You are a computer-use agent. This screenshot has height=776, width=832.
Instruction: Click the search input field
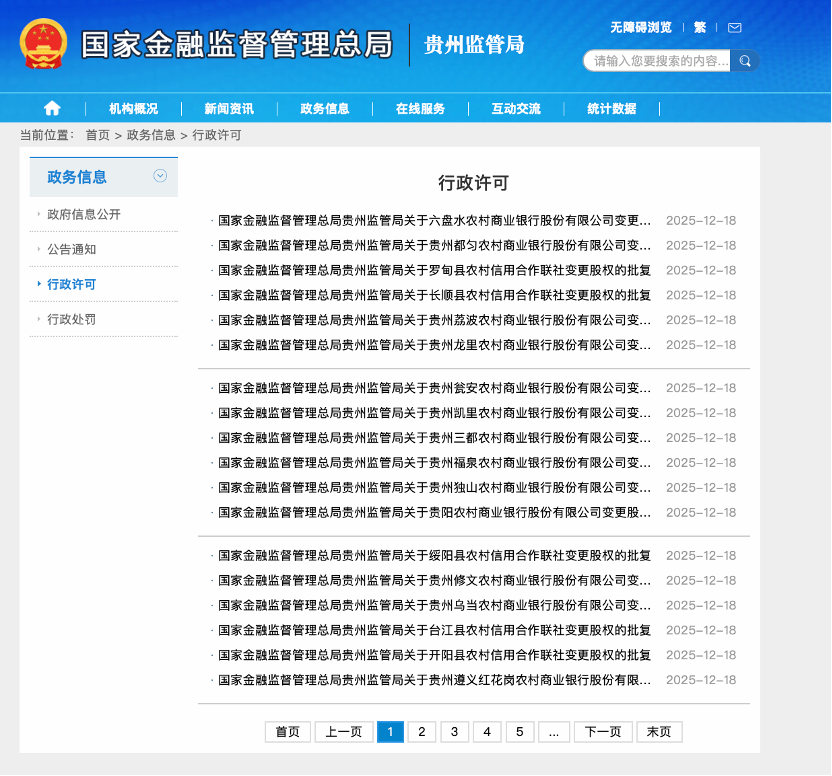tap(655, 60)
